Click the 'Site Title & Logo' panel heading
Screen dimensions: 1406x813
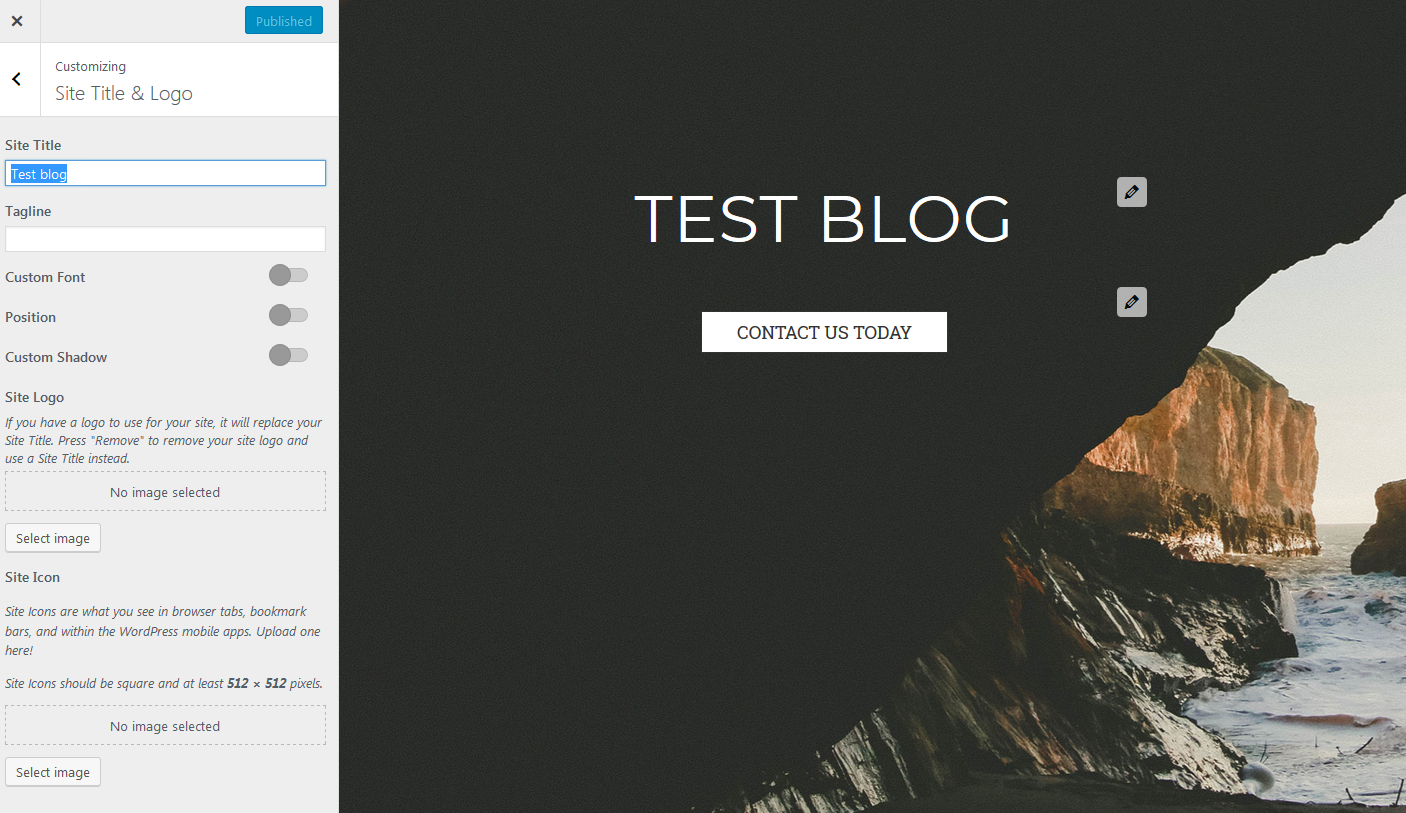(x=124, y=93)
